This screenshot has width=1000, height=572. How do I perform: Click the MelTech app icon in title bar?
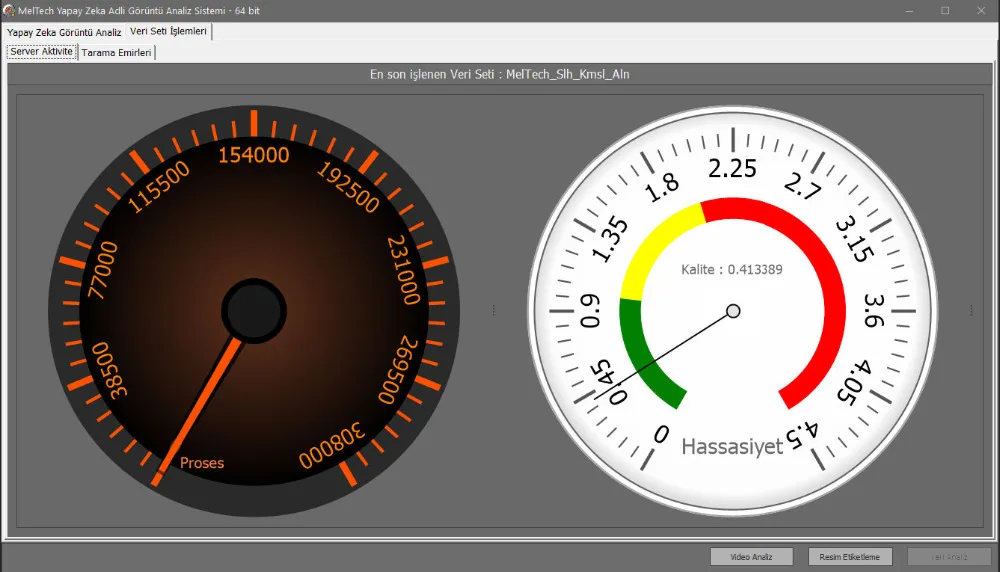click(9, 10)
